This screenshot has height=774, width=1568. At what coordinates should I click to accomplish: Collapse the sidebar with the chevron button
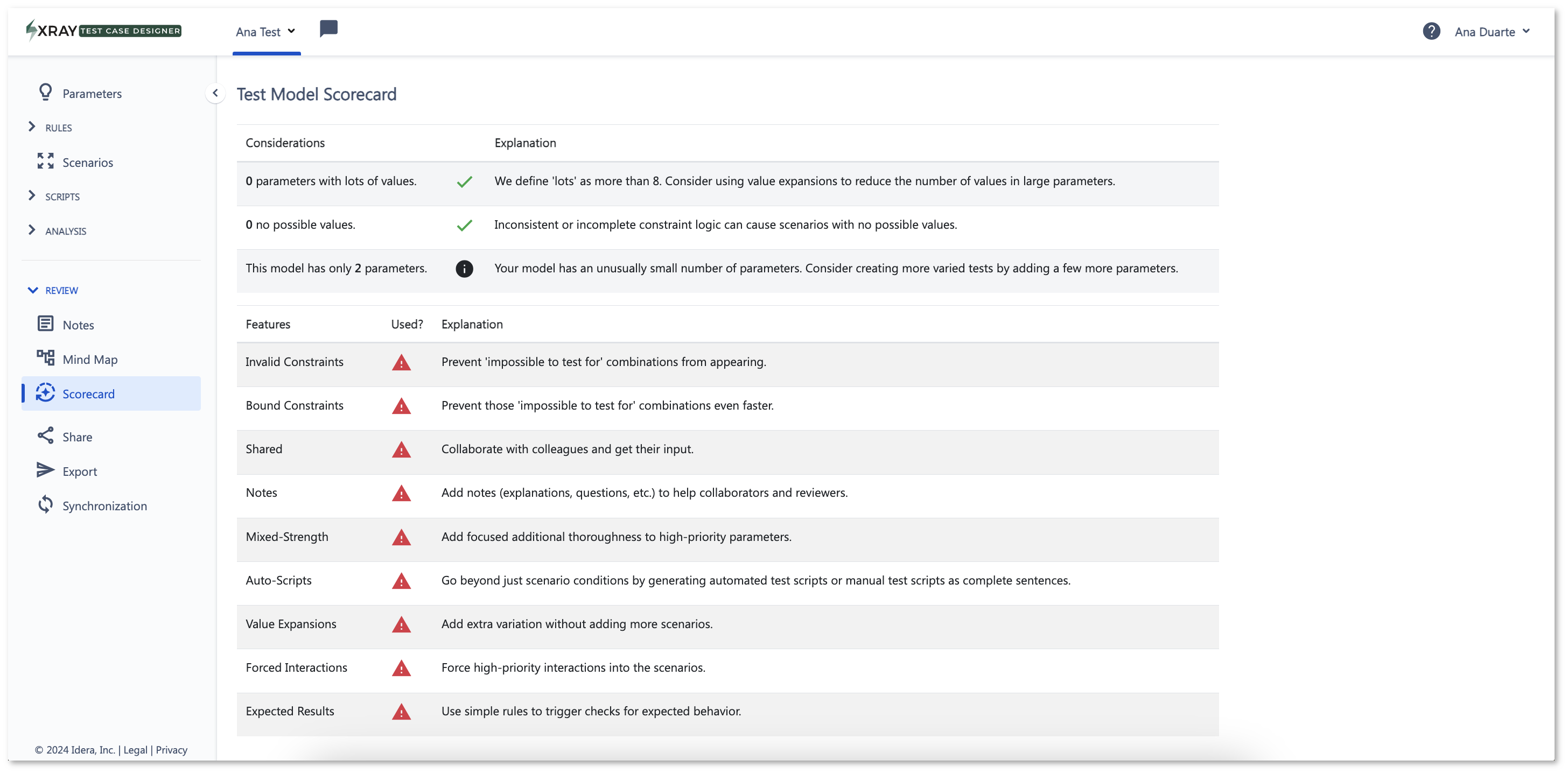coord(215,93)
